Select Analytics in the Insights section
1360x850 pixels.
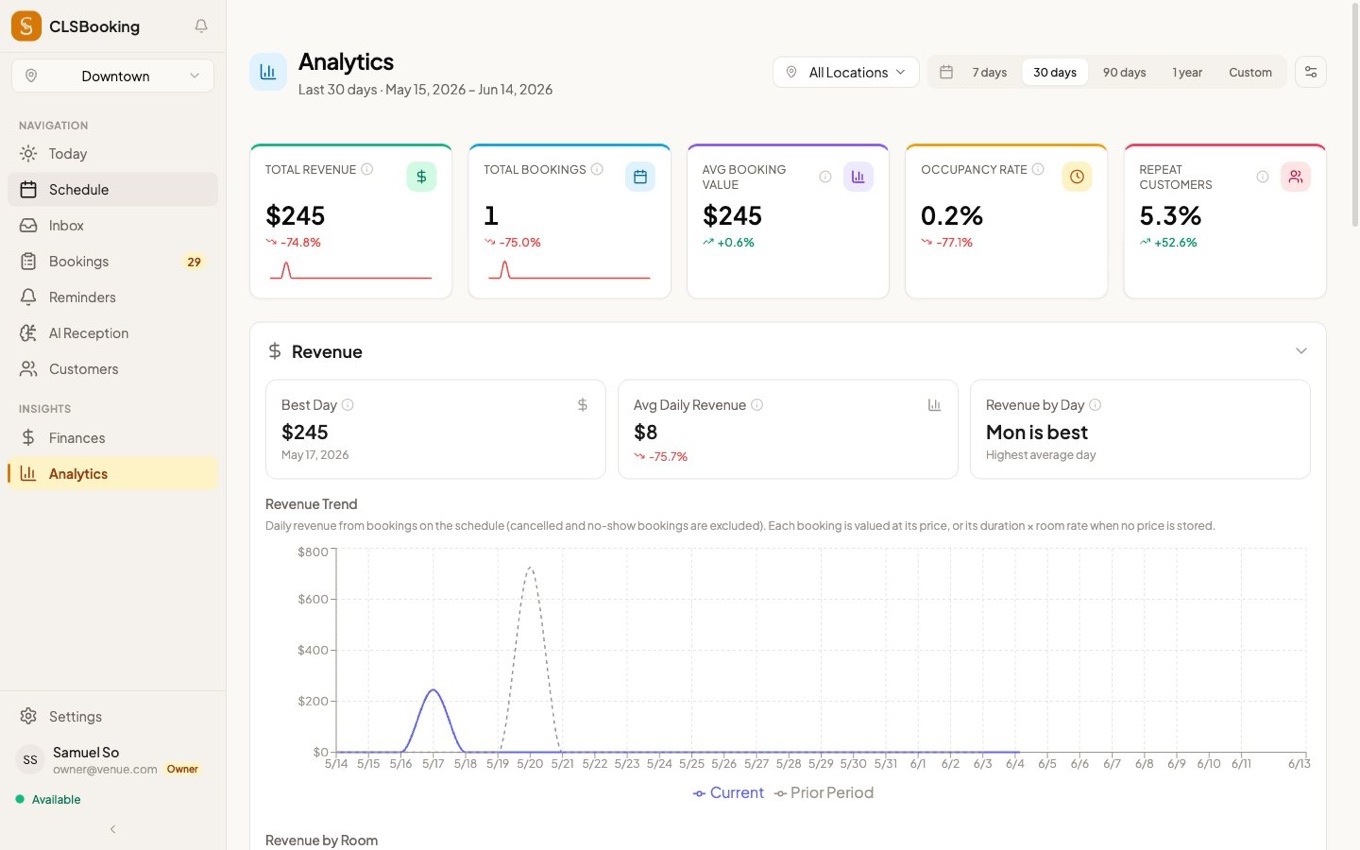113,474
